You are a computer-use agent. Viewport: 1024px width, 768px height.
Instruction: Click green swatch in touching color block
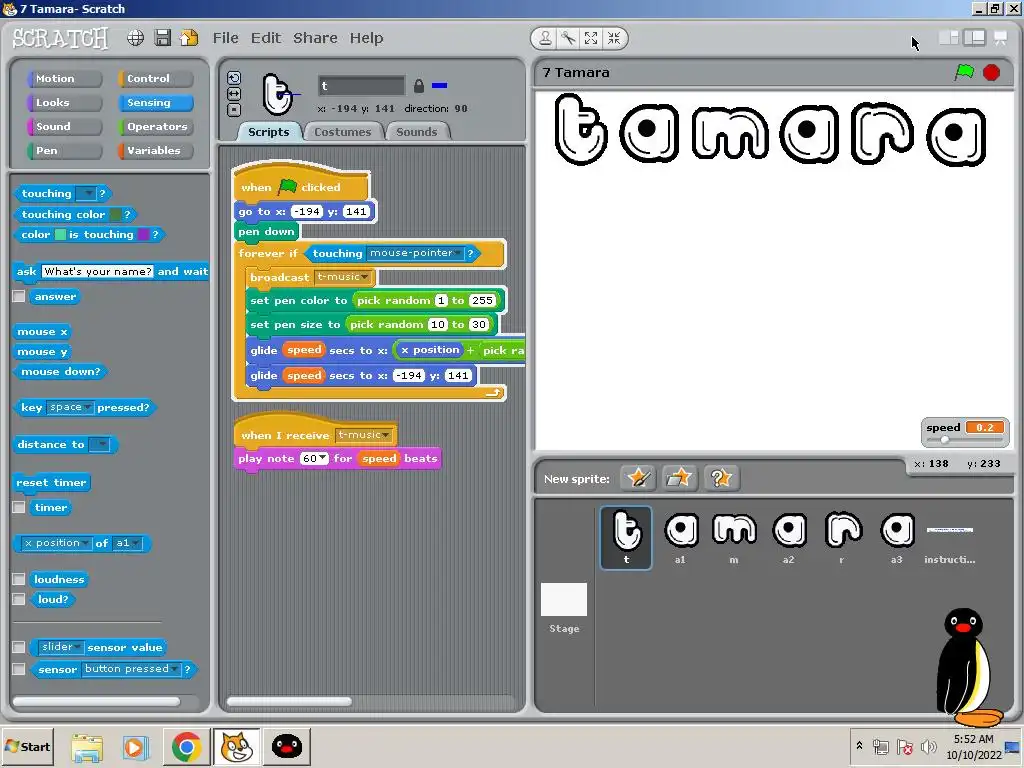pyautogui.click(x=116, y=214)
